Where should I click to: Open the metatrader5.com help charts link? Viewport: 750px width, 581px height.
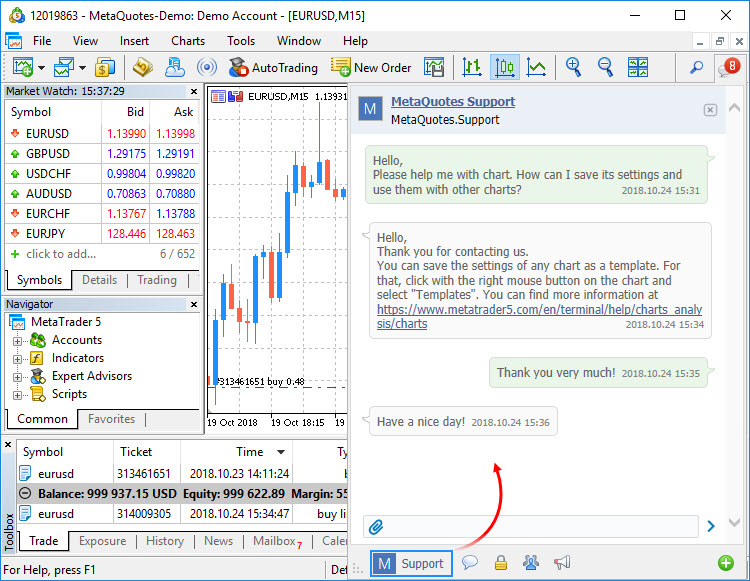539,317
